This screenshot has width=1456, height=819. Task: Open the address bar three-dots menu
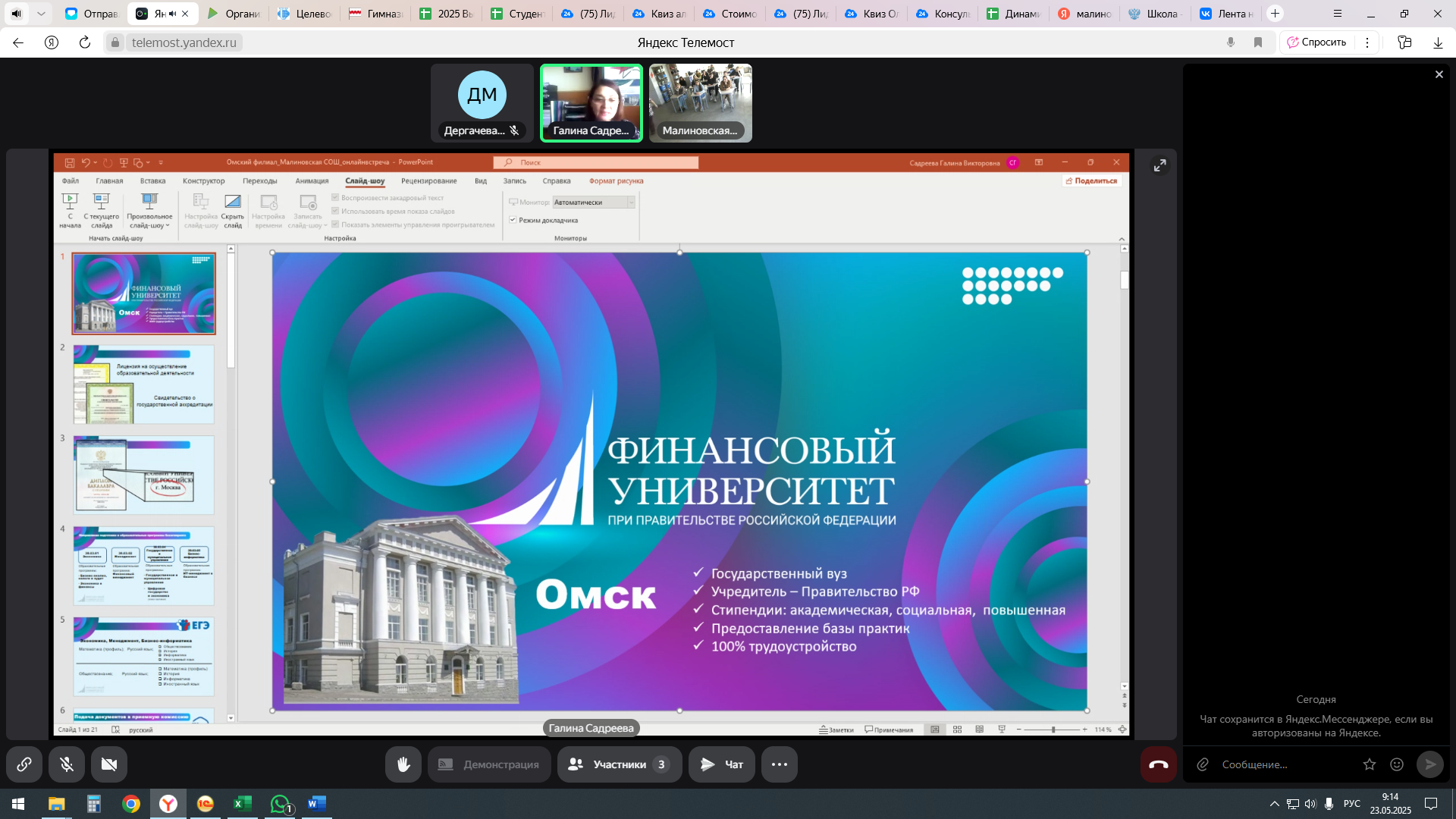(1367, 42)
